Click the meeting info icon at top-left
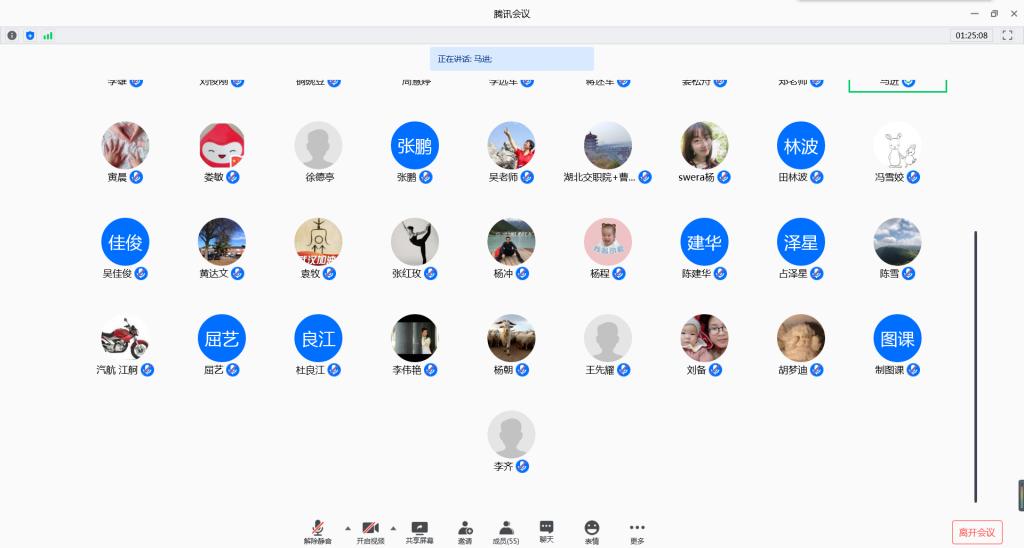 (x=12, y=35)
